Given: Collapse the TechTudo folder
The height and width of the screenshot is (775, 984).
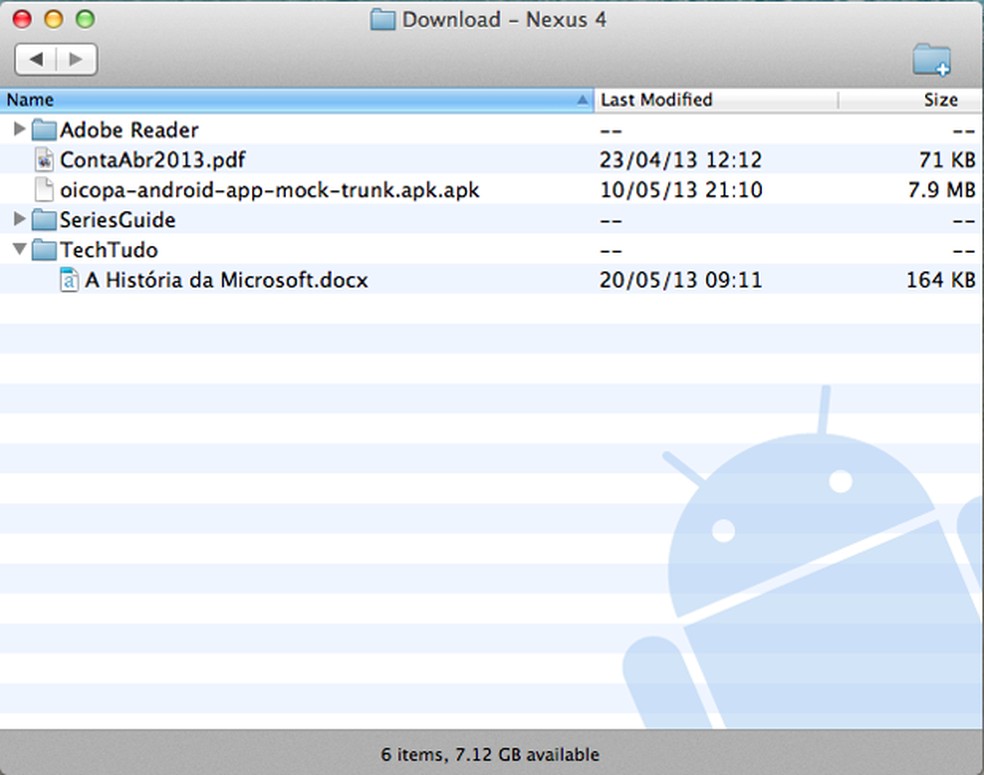Looking at the screenshot, I should (19, 250).
